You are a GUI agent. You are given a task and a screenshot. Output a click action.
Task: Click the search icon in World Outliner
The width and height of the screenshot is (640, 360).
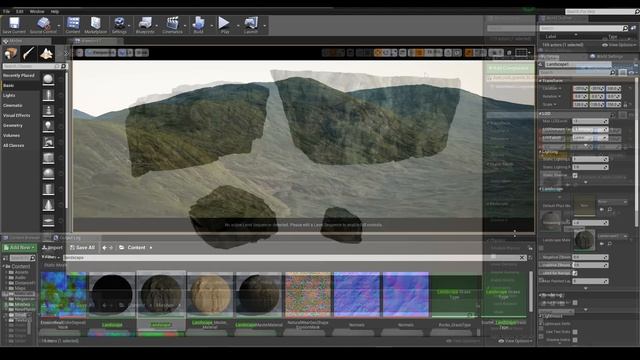click(x=625, y=28)
